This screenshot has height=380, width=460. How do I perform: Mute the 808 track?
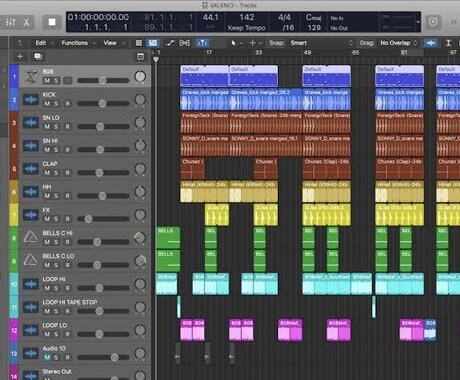(47, 81)
